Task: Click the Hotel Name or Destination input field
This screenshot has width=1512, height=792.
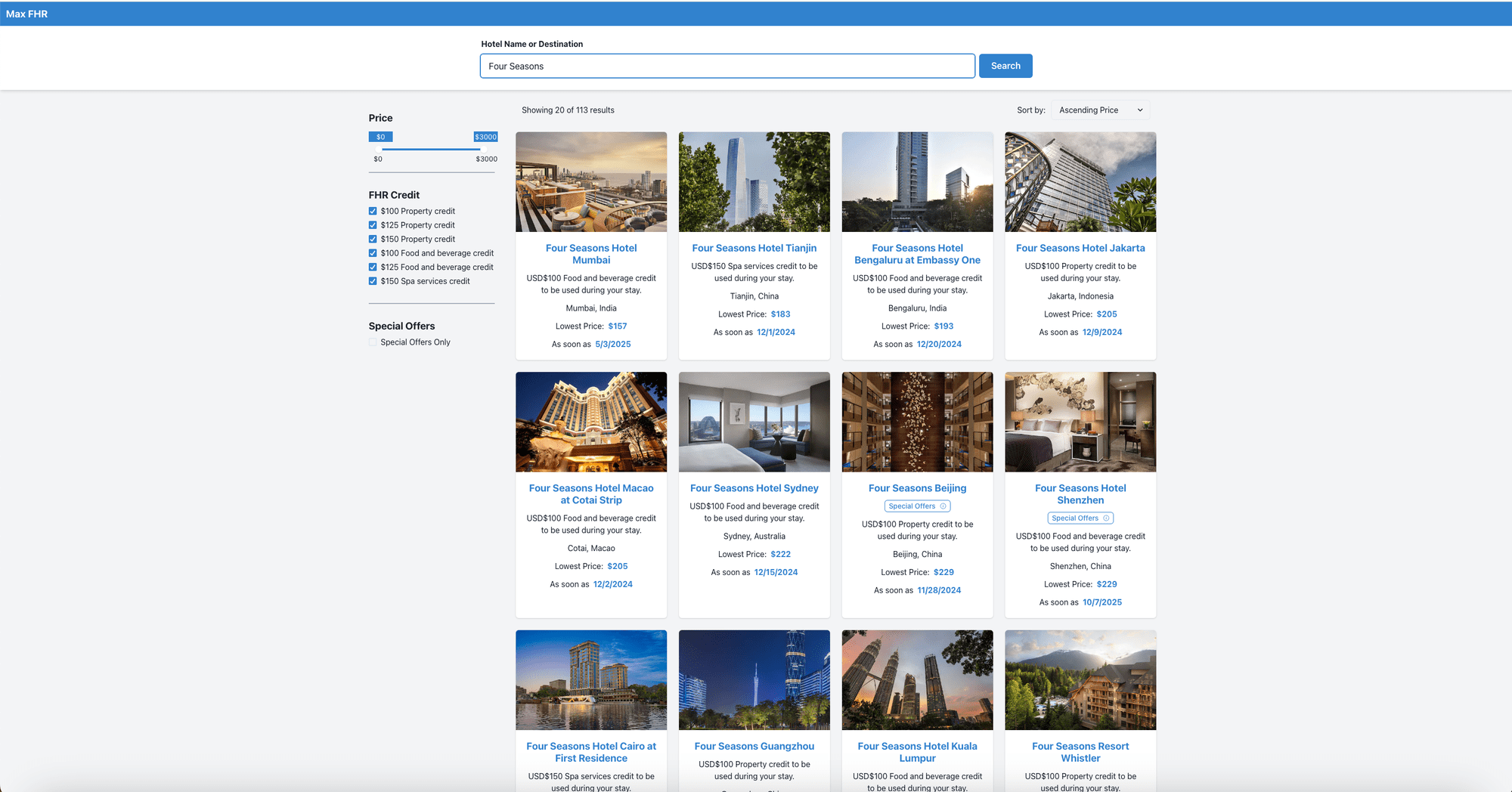Action: (727, 66)
